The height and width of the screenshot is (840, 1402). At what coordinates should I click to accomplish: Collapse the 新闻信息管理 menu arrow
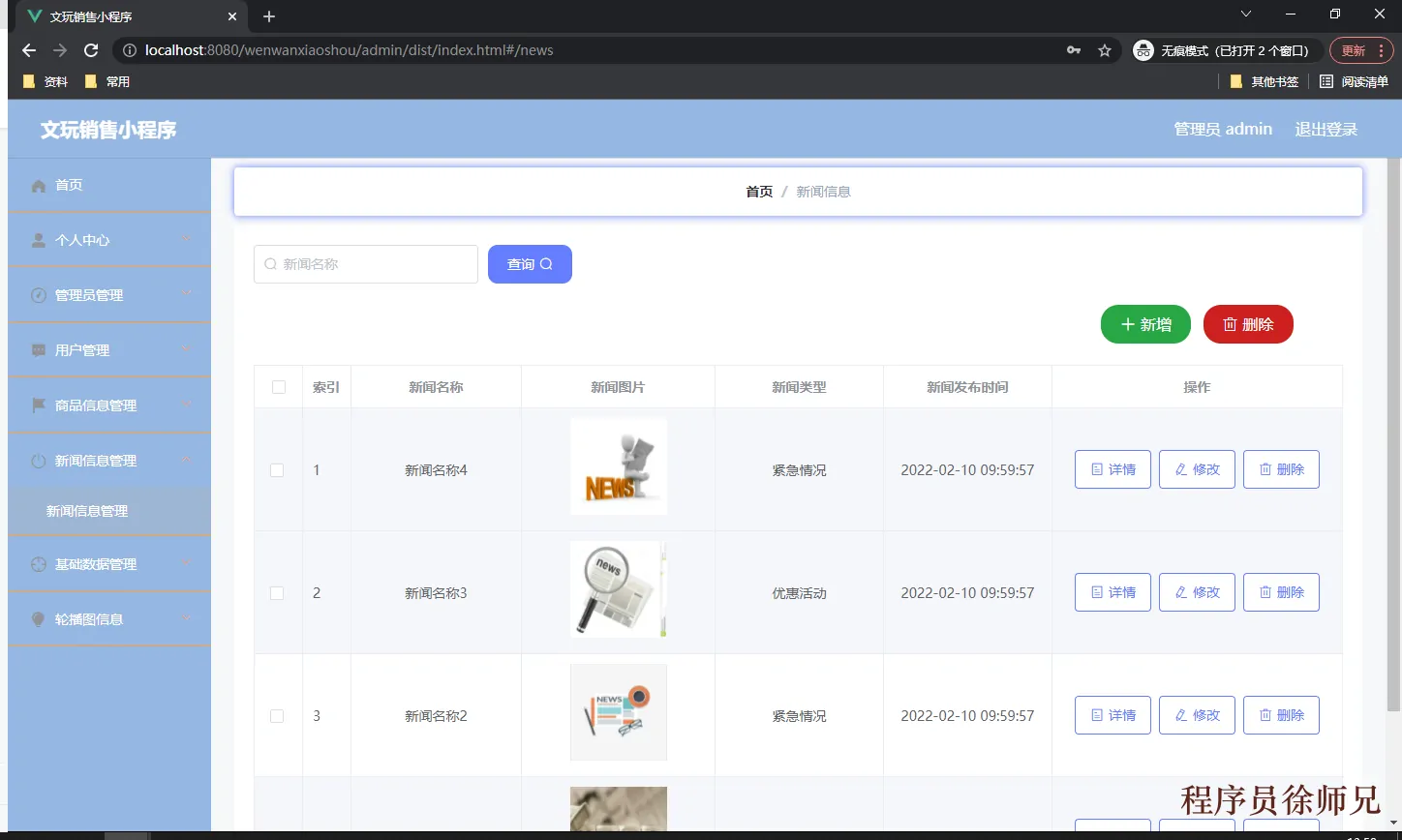[x=187, y=460]
